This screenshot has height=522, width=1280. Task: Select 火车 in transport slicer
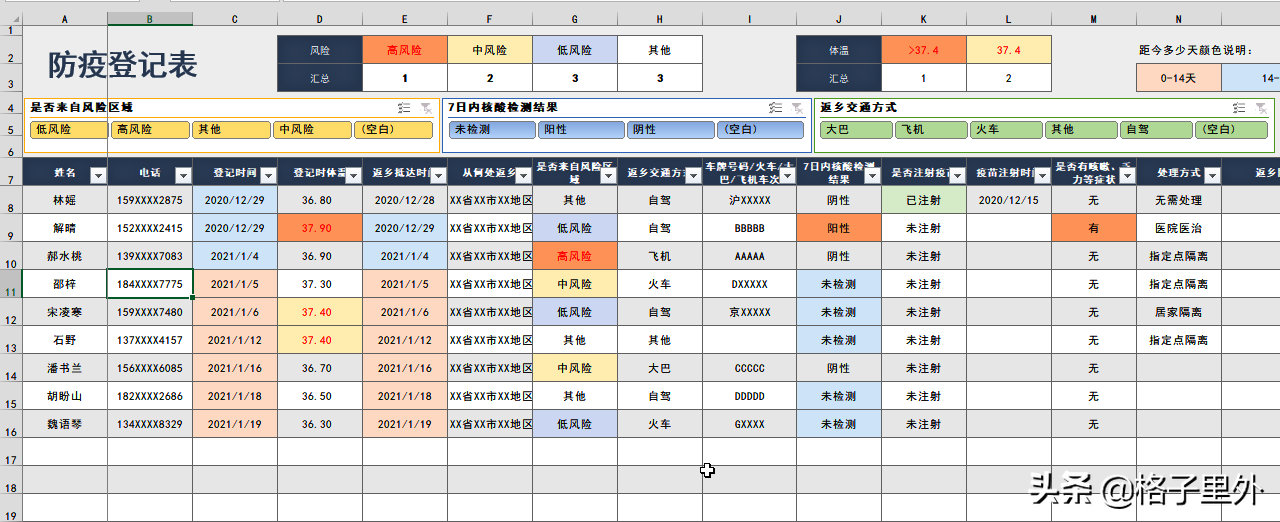(x=1006, y=129)
